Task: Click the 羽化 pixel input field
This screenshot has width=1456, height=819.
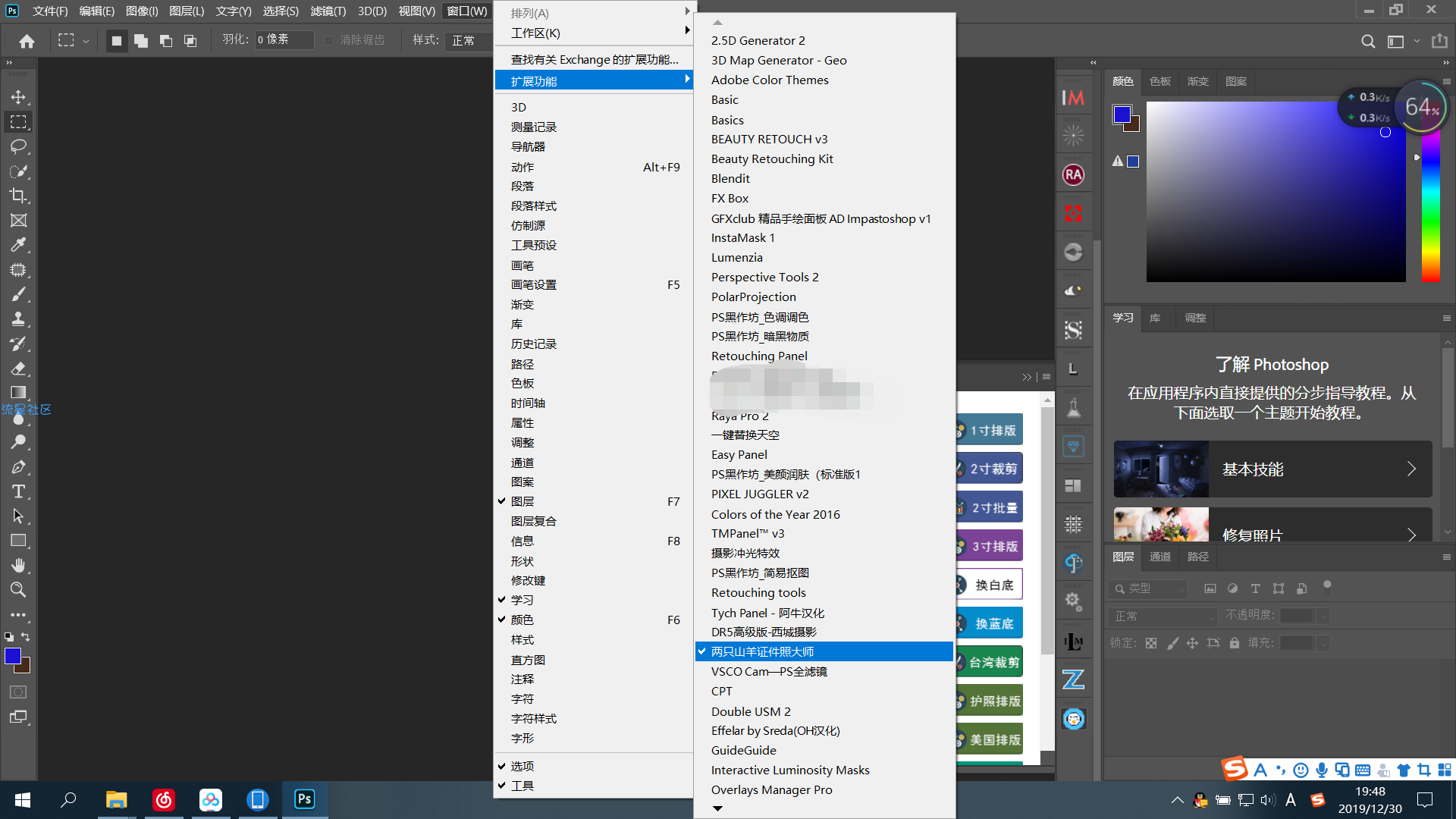Action: point(284,40)
